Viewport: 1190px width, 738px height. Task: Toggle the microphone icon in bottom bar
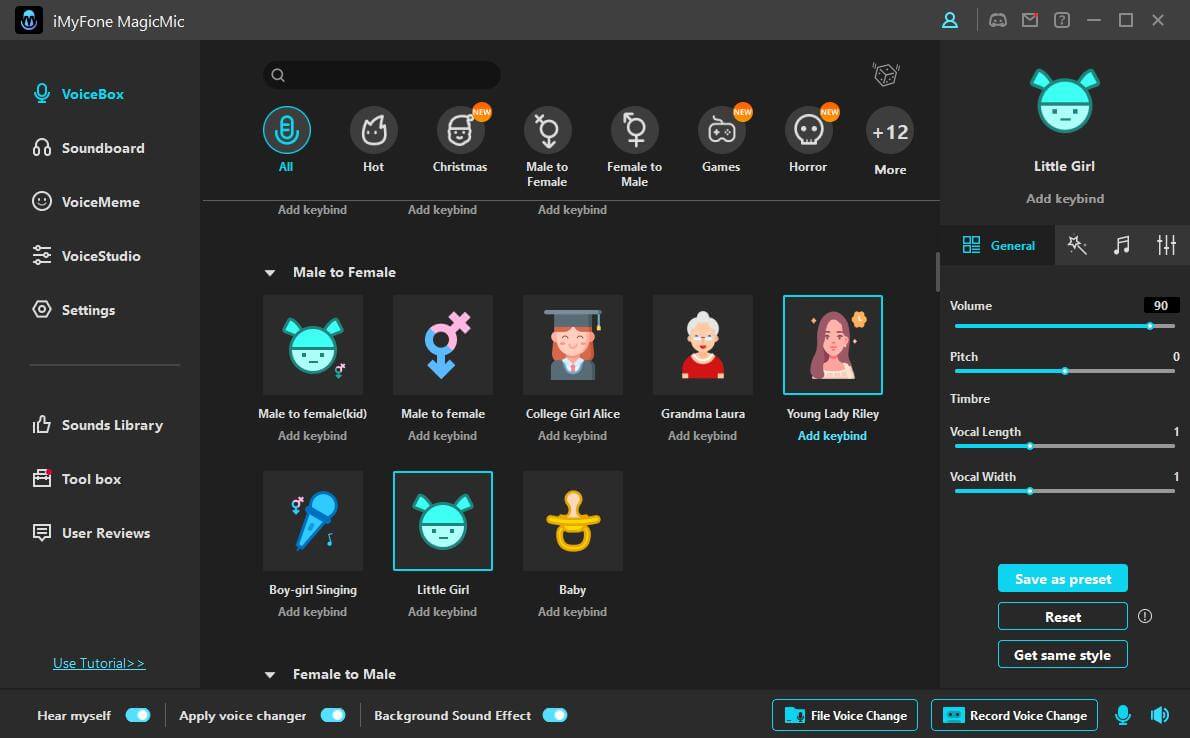[x=1122, y=715]
